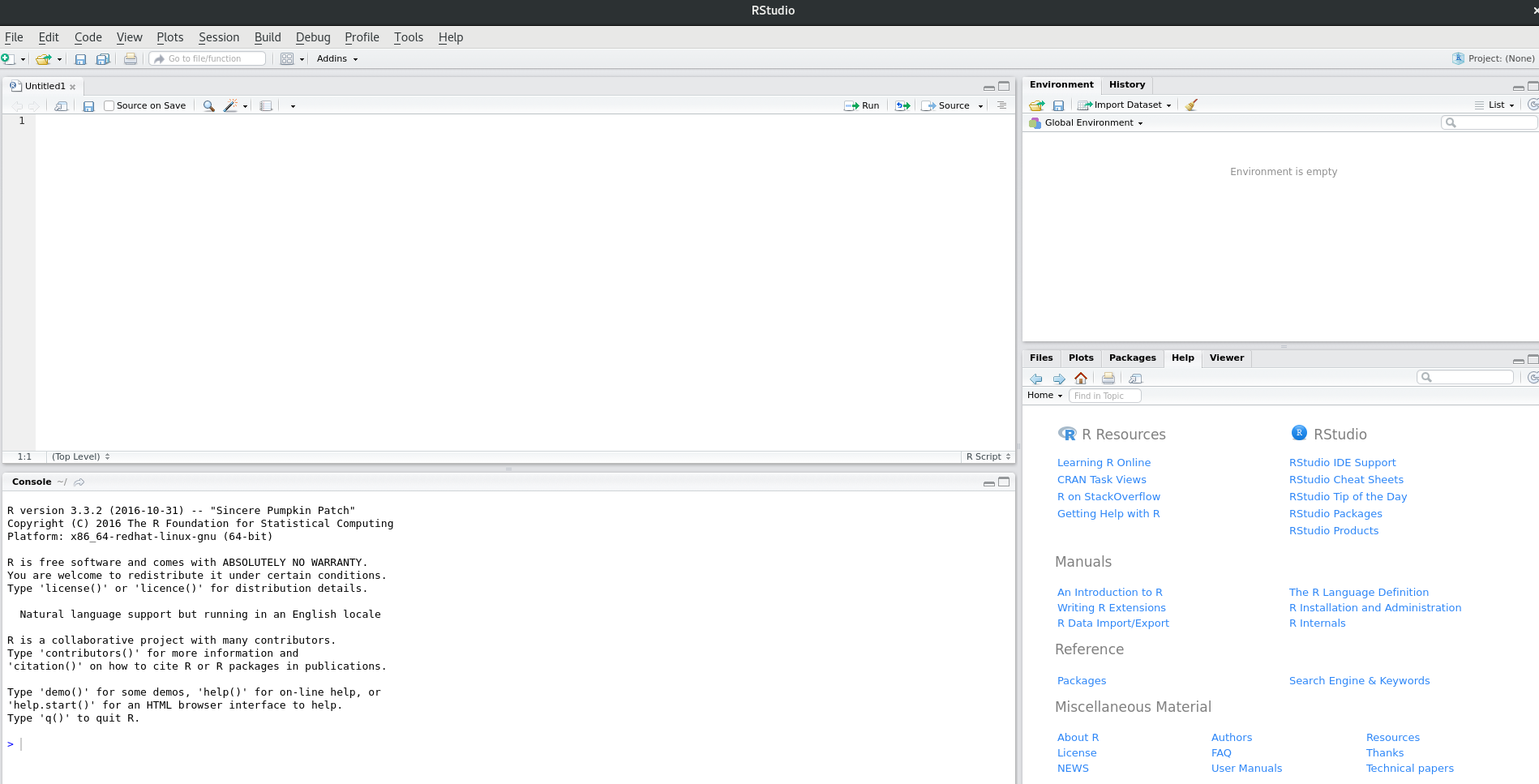Save the current document from the main toolbar
Image resolution: width=1539 pixels, height=784 pixels.
tap(80, 59)
